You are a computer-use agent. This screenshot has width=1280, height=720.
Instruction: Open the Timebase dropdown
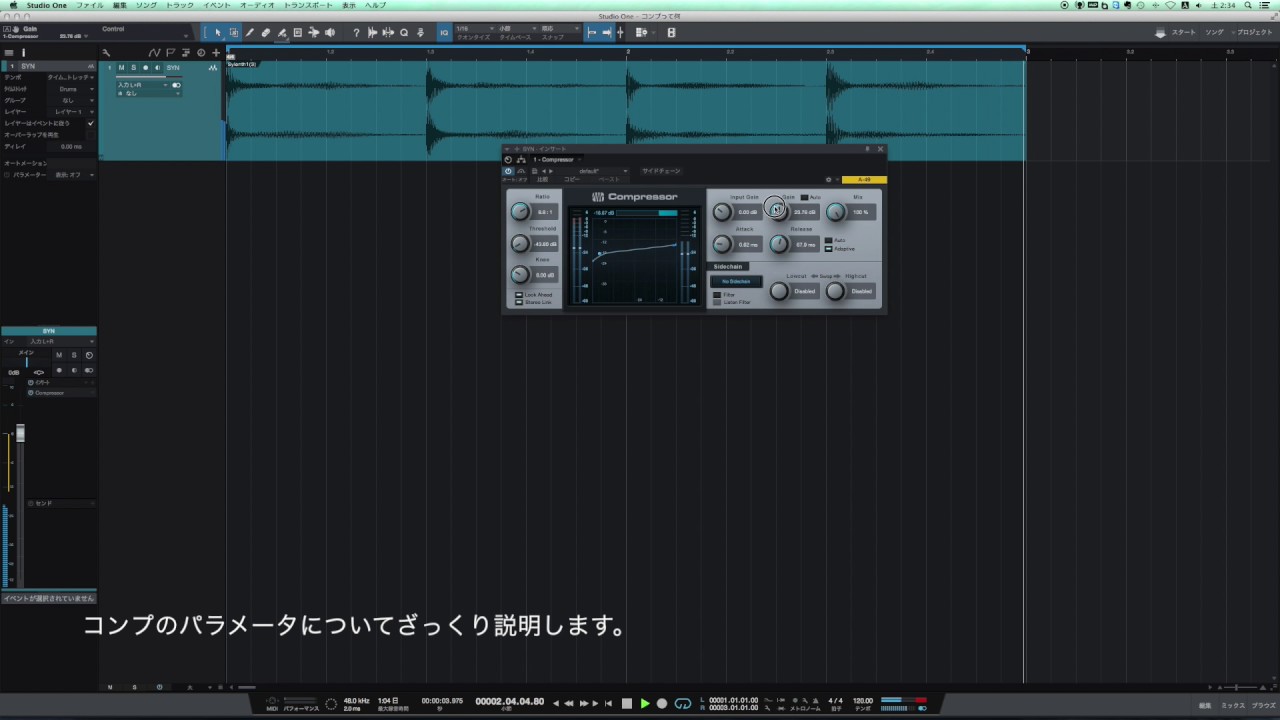pos(518,28)
